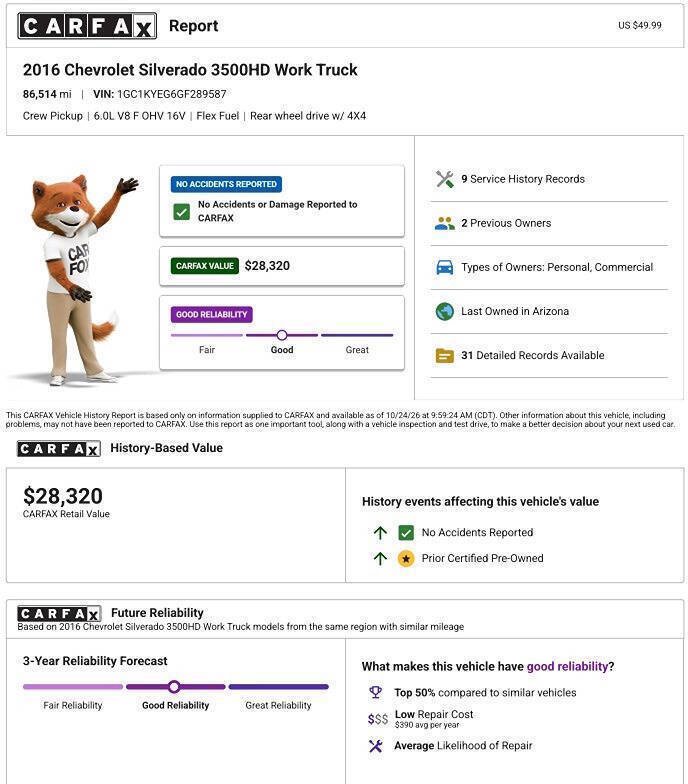Click the CARFAX VALUE green badge
Image resolution: width=688 pixels, height=784 pixels.
point(204,266)
